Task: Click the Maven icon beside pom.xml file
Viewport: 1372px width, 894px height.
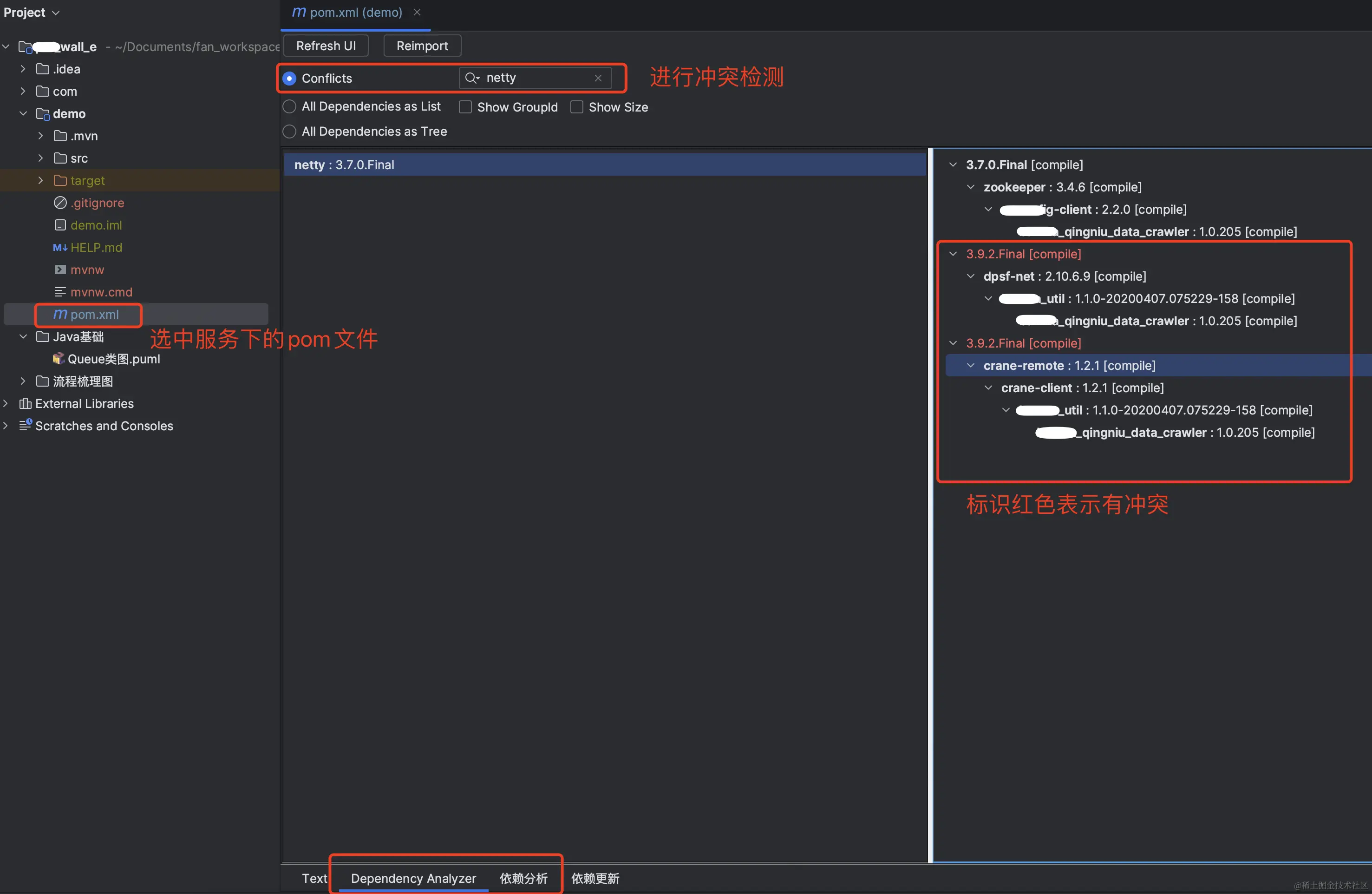Action: [60, 315]
